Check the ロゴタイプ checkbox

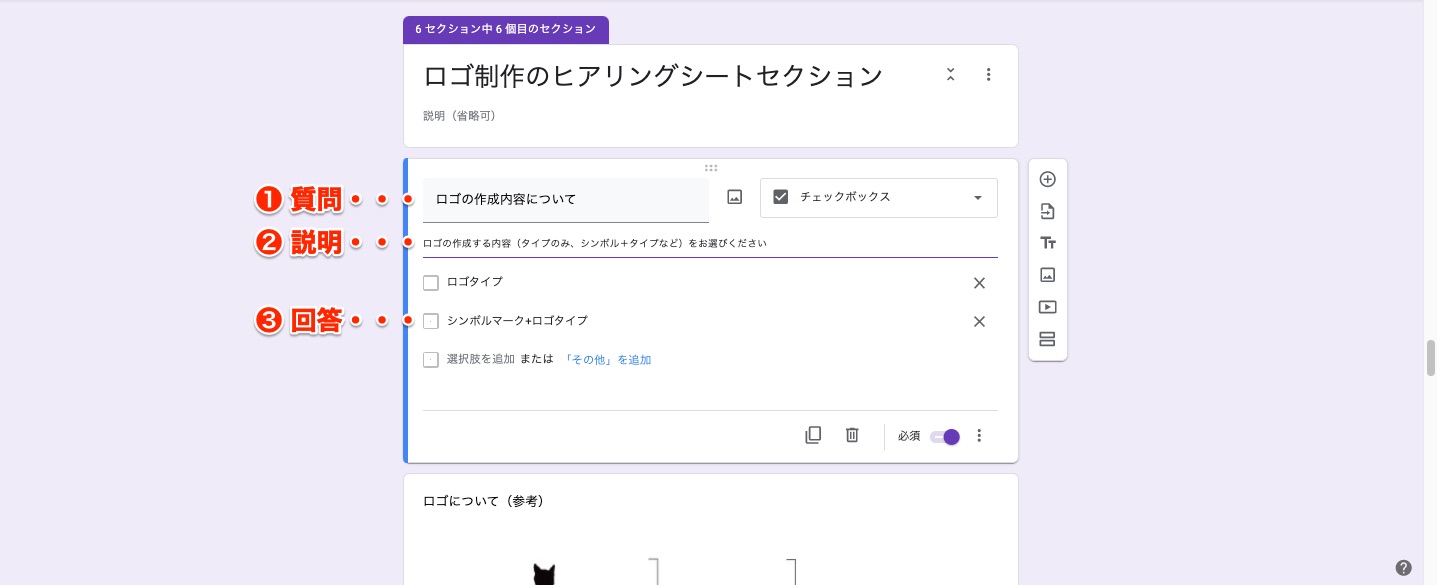[x=431, y=283]
